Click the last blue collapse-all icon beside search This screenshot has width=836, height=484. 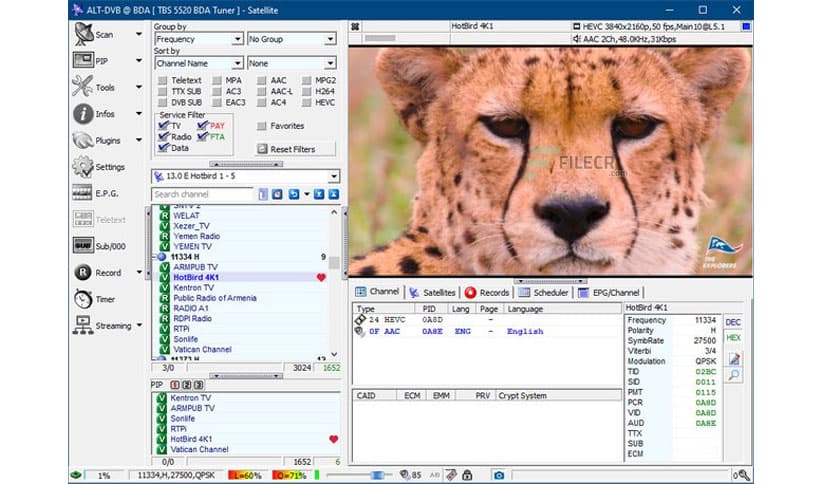click(333, 194)
